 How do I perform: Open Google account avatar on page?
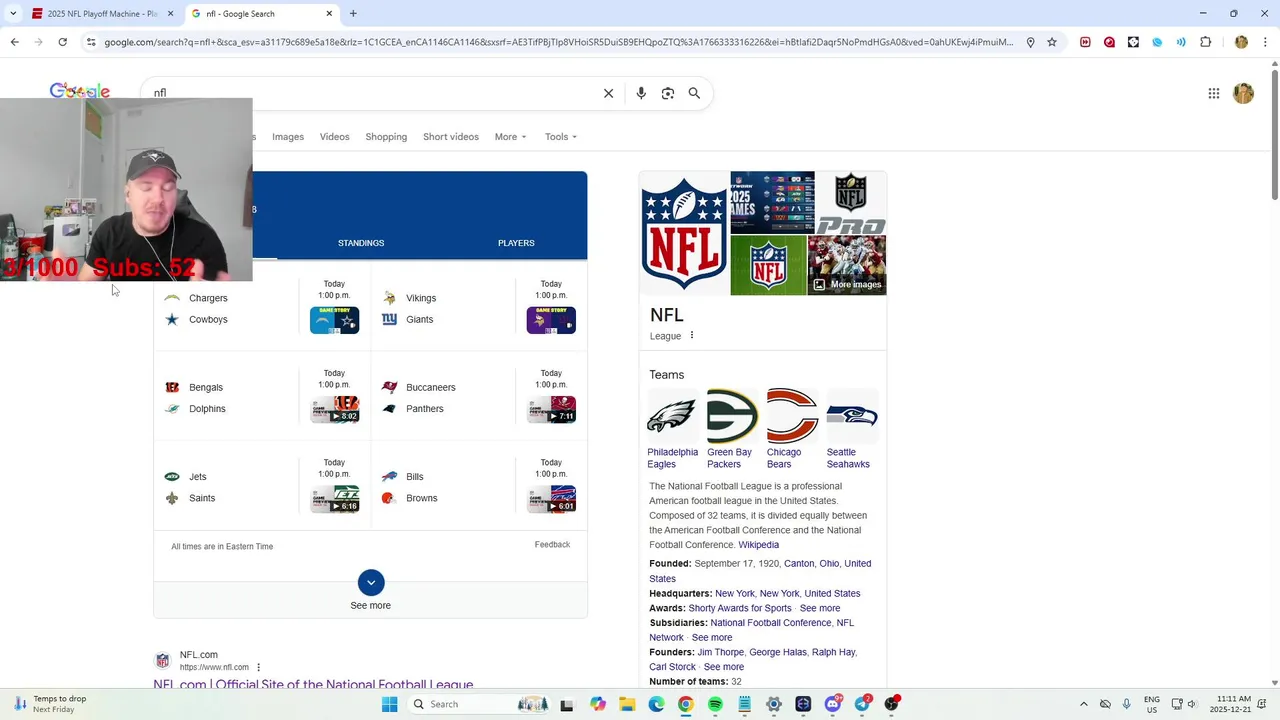[x=1244, y=93]
